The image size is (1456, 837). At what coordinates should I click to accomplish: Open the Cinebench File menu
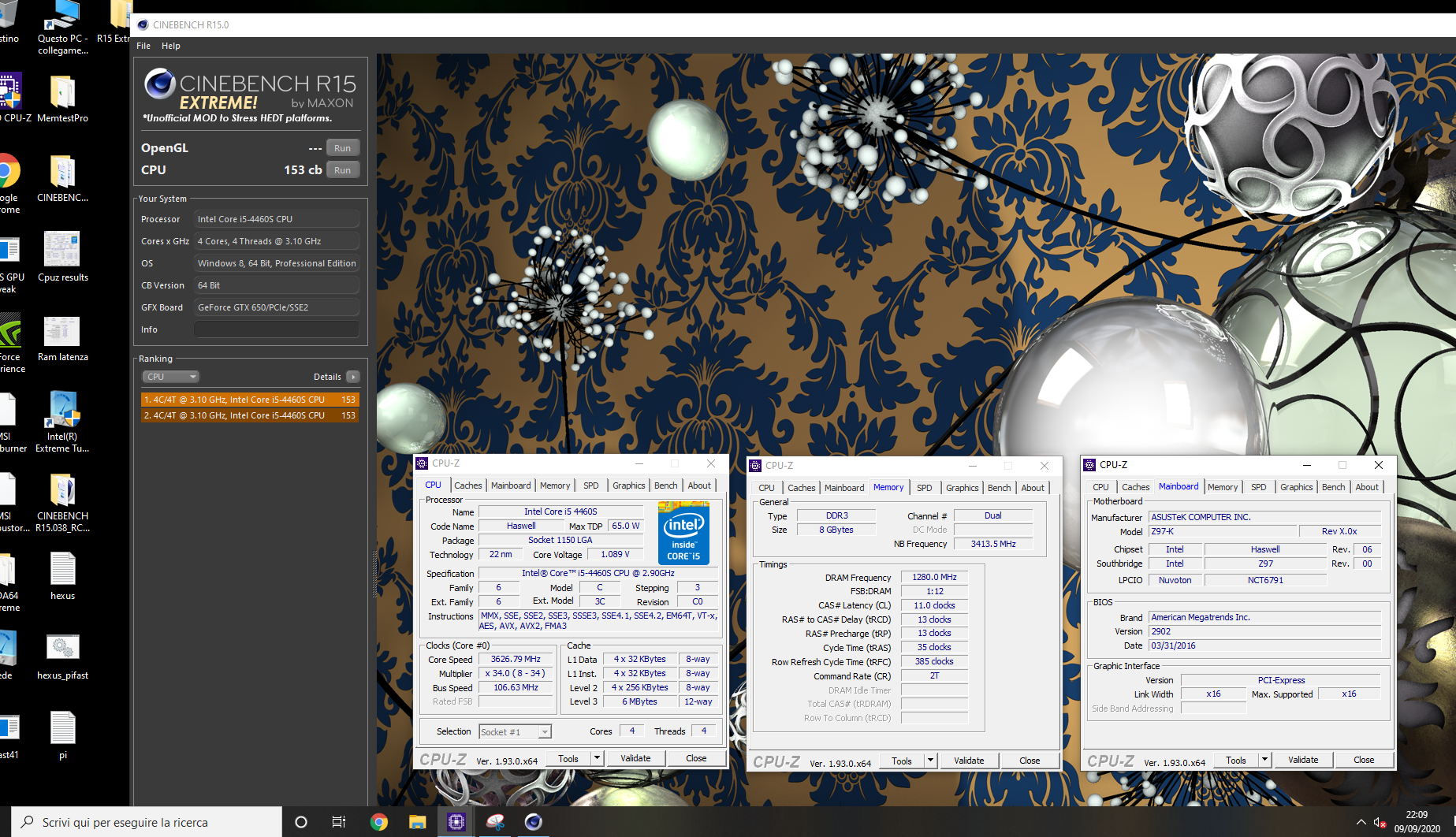143,46
